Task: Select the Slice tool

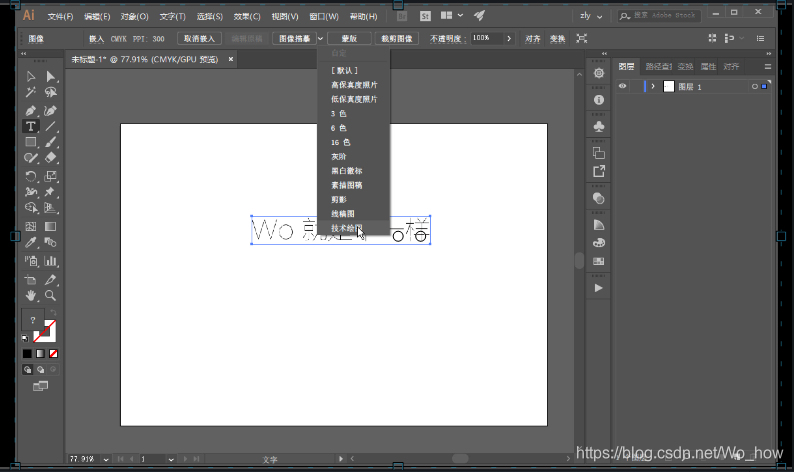Action: (x=51, y=280)
